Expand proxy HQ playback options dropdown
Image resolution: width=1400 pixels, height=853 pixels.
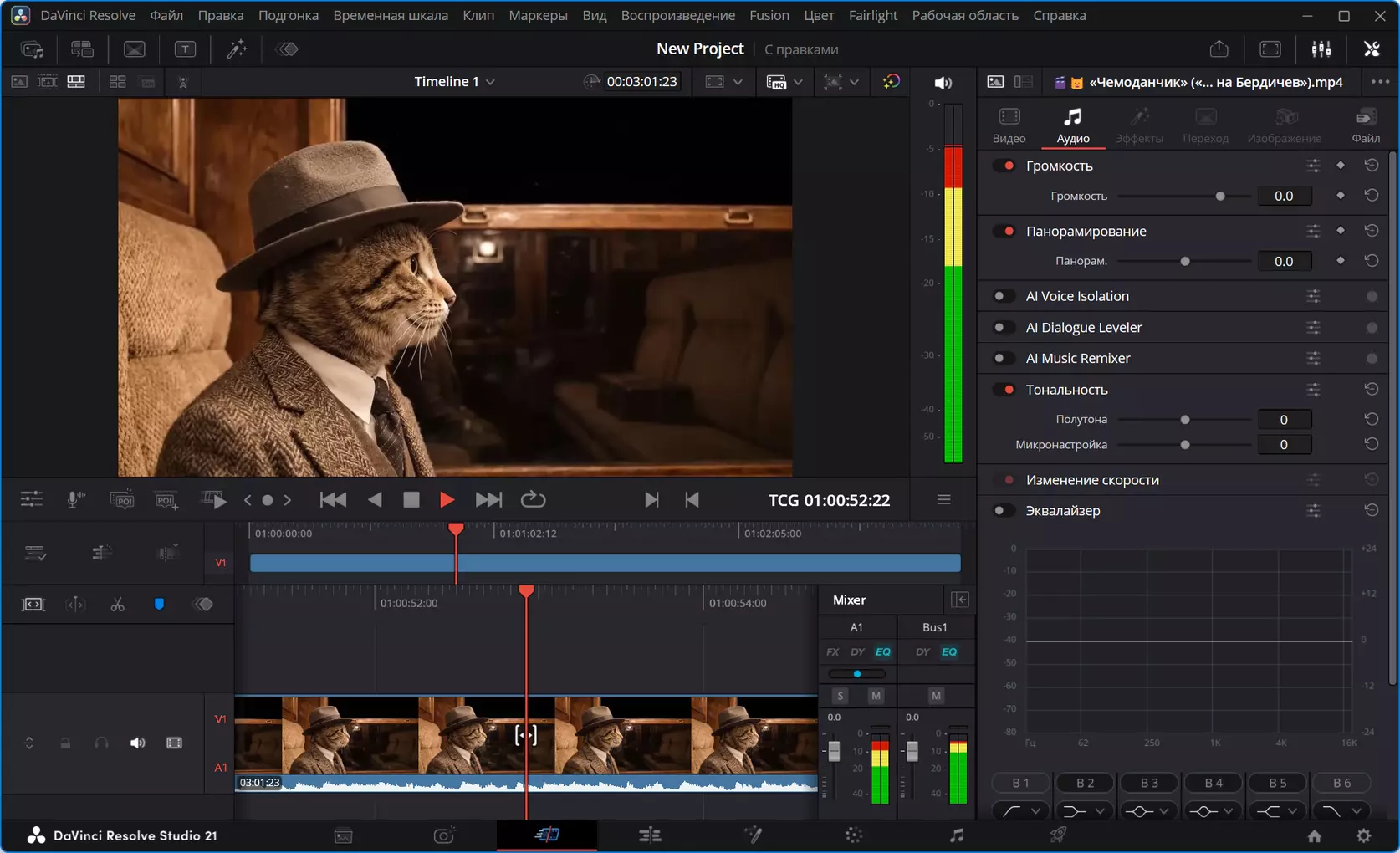(798, 82)
